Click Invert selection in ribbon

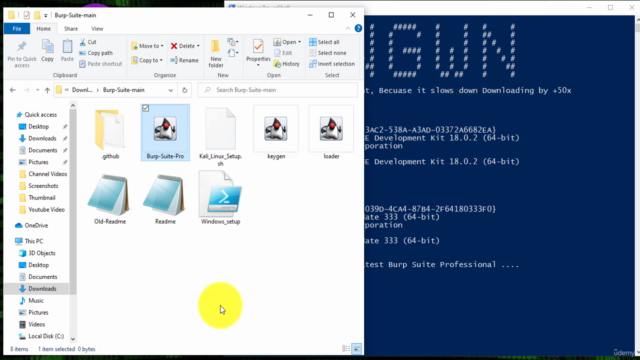point(332,64)
